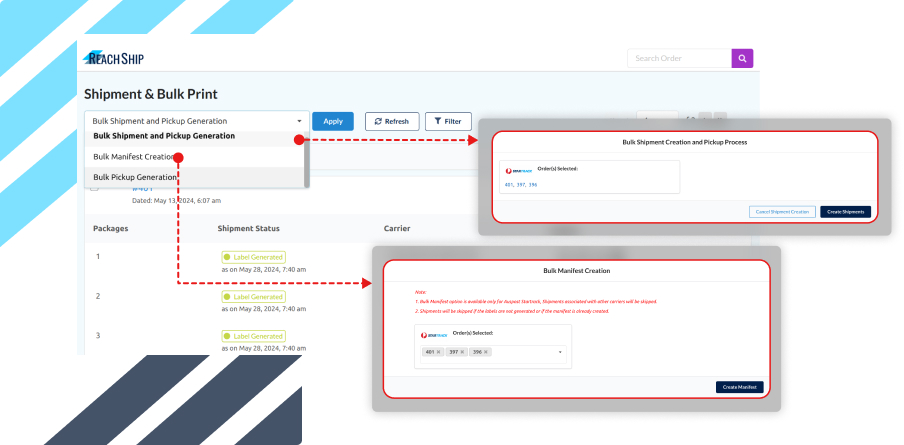Click the 'Dated: May 13, 2024, 6:07 am' text
The height and width of the screenshot is (445, 904).
click(x=176, y=201)
